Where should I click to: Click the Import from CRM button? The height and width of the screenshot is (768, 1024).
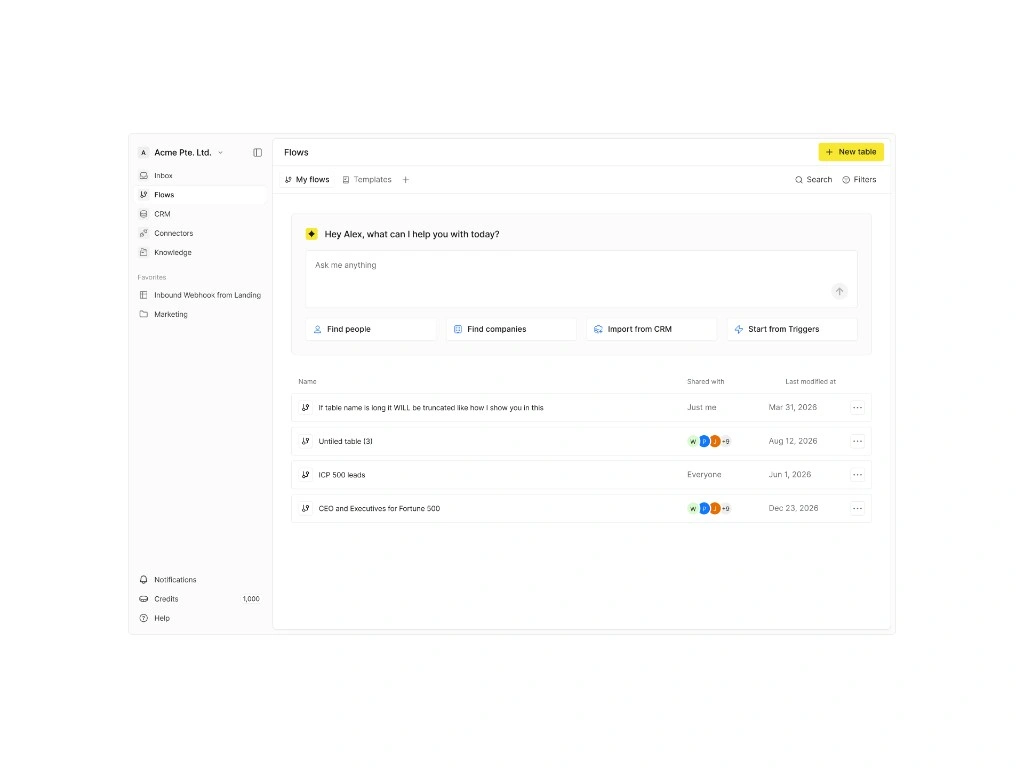coord(652,329)
